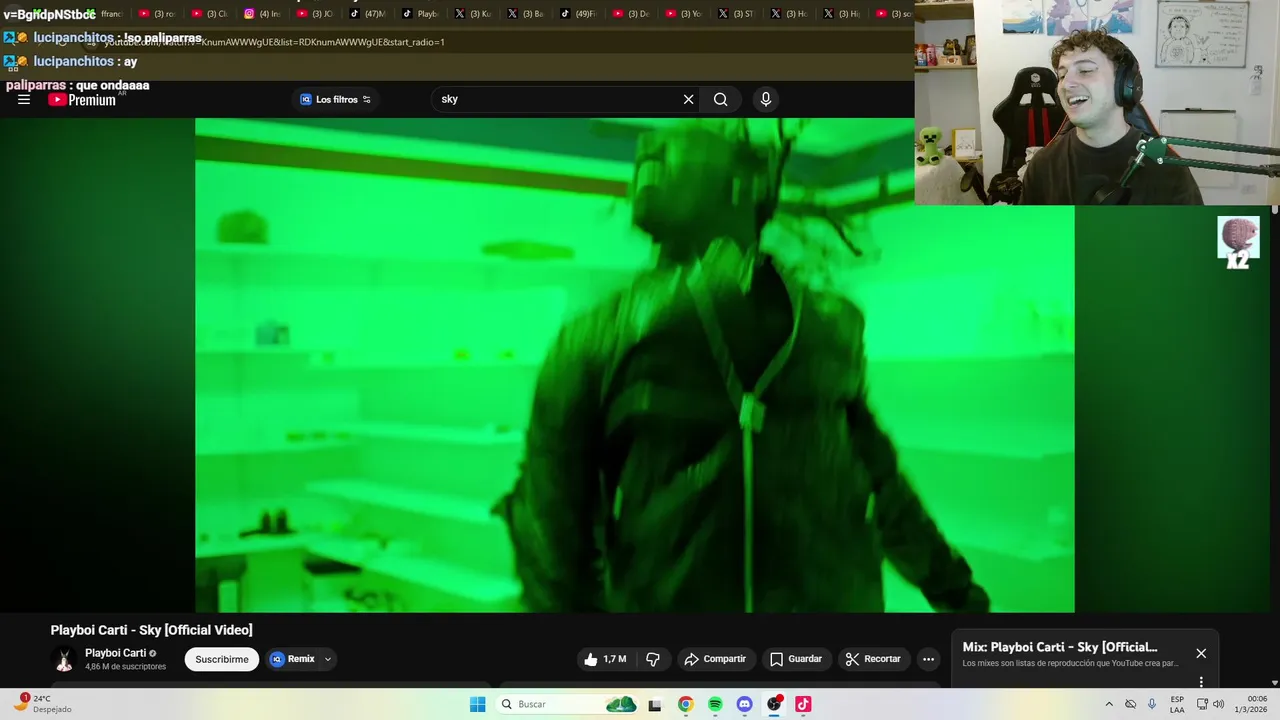Screen dimensions: 1280x720
Task: Open the tray network status icon
Action: pos(1202,704)
